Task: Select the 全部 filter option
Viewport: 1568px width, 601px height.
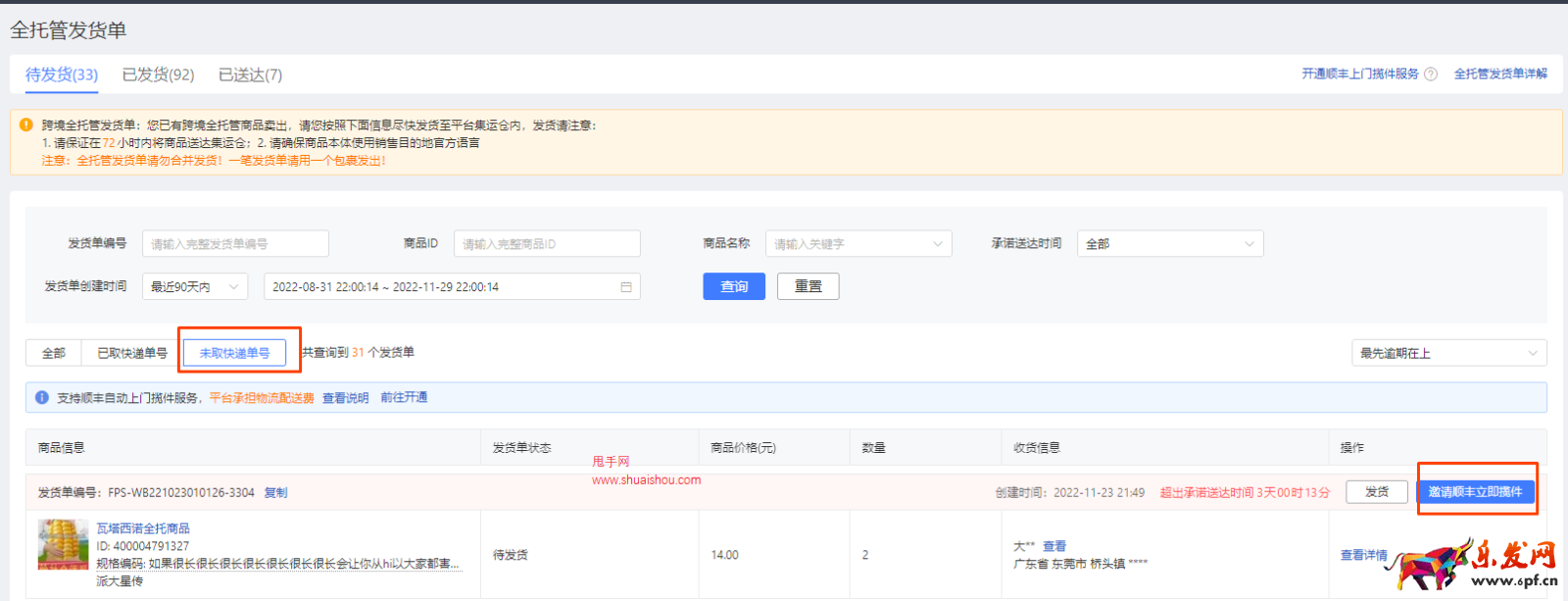Action: point(54,353)
